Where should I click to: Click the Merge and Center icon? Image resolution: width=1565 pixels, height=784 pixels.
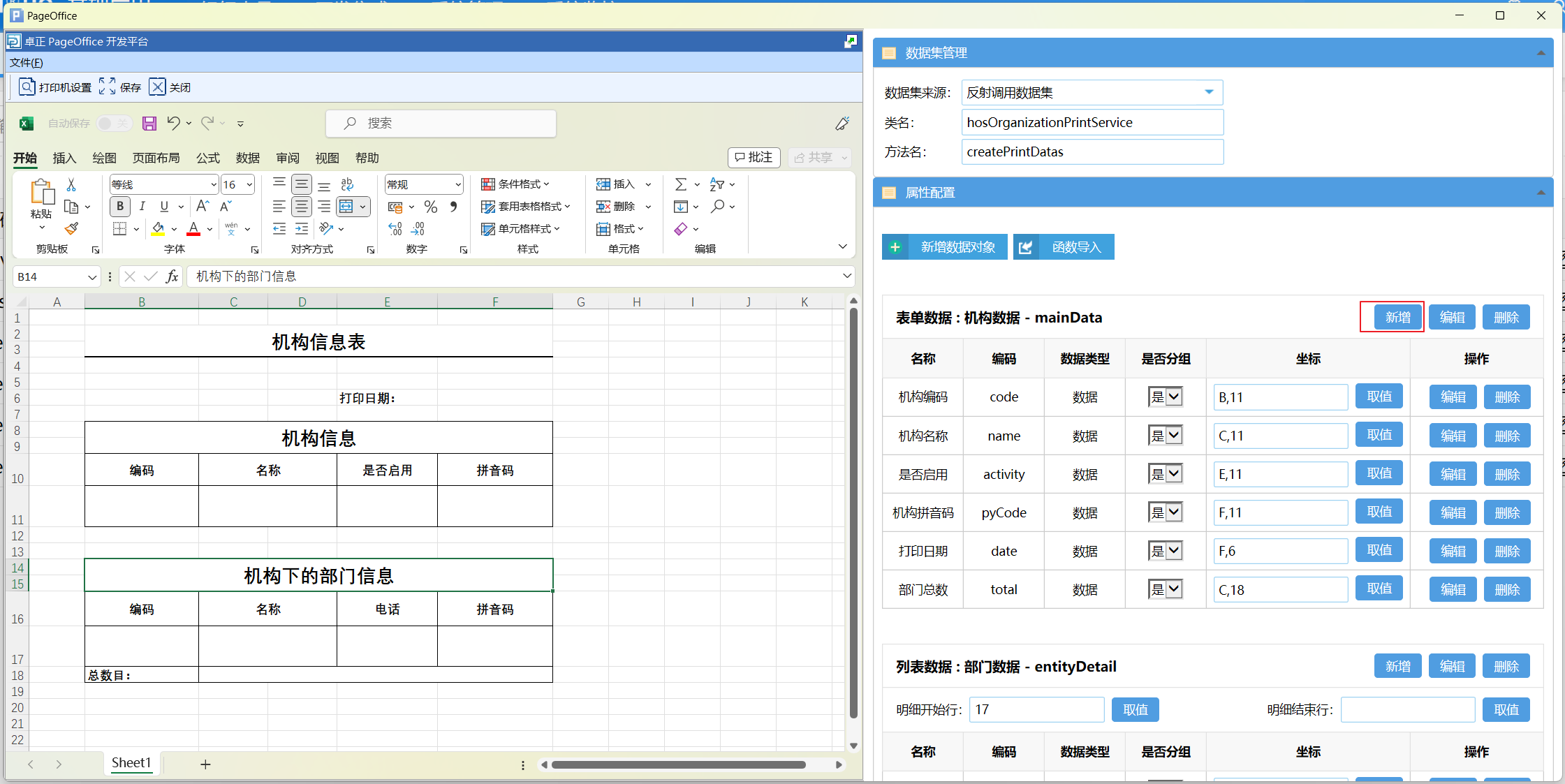pyautogui.click(x=346, y=207)
